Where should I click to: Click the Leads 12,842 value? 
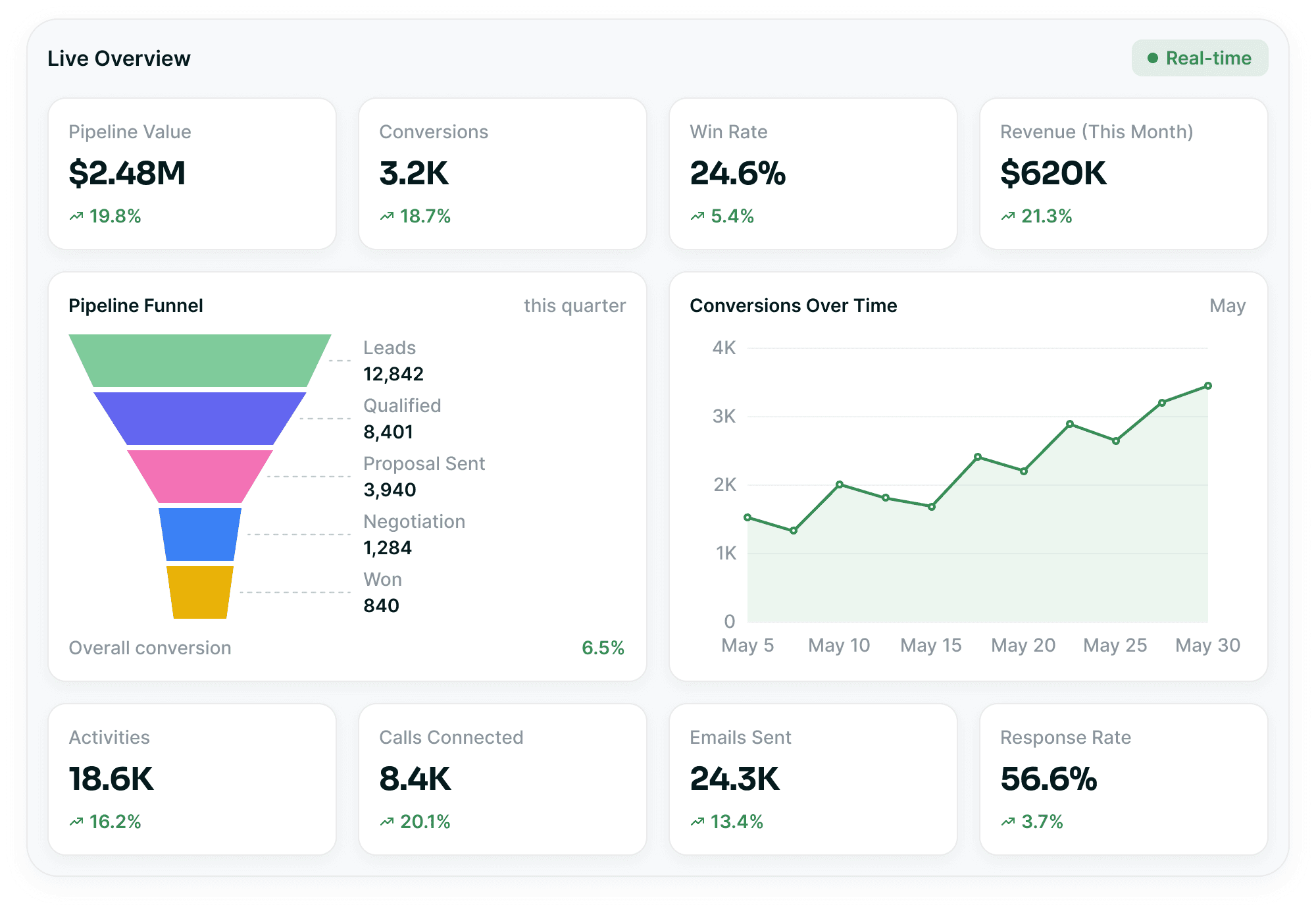(x=393, y=374)
